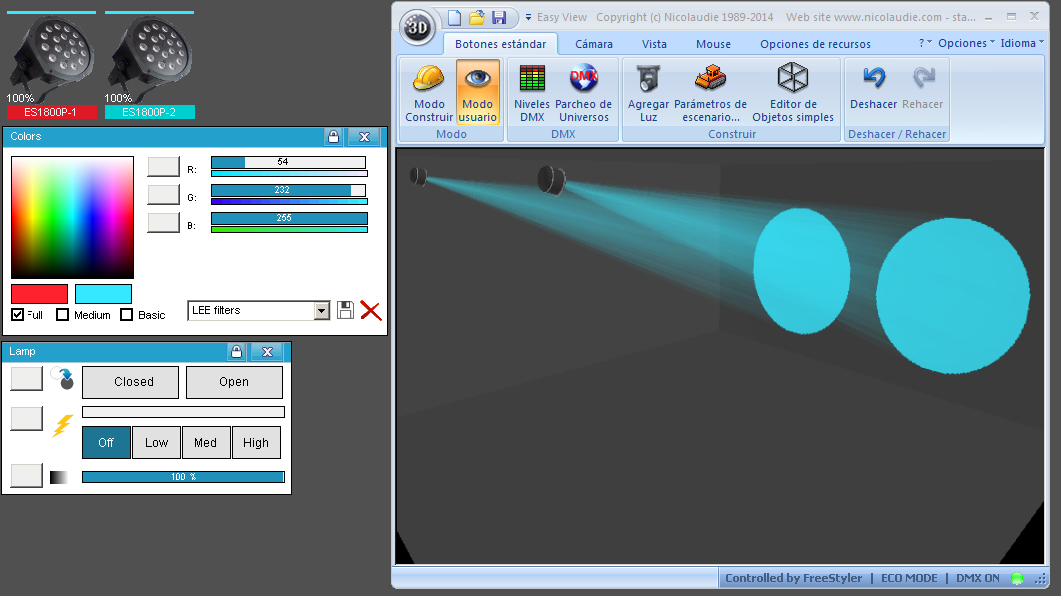The image size is (1061, 596).
Task: Adjust the B channel slider
Action: [x=289, y=218]
